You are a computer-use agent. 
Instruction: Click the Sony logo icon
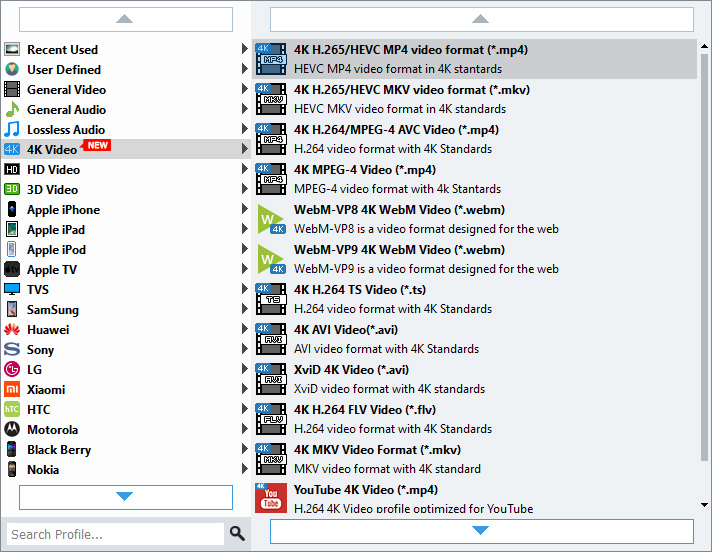click(x=12, y=349)
